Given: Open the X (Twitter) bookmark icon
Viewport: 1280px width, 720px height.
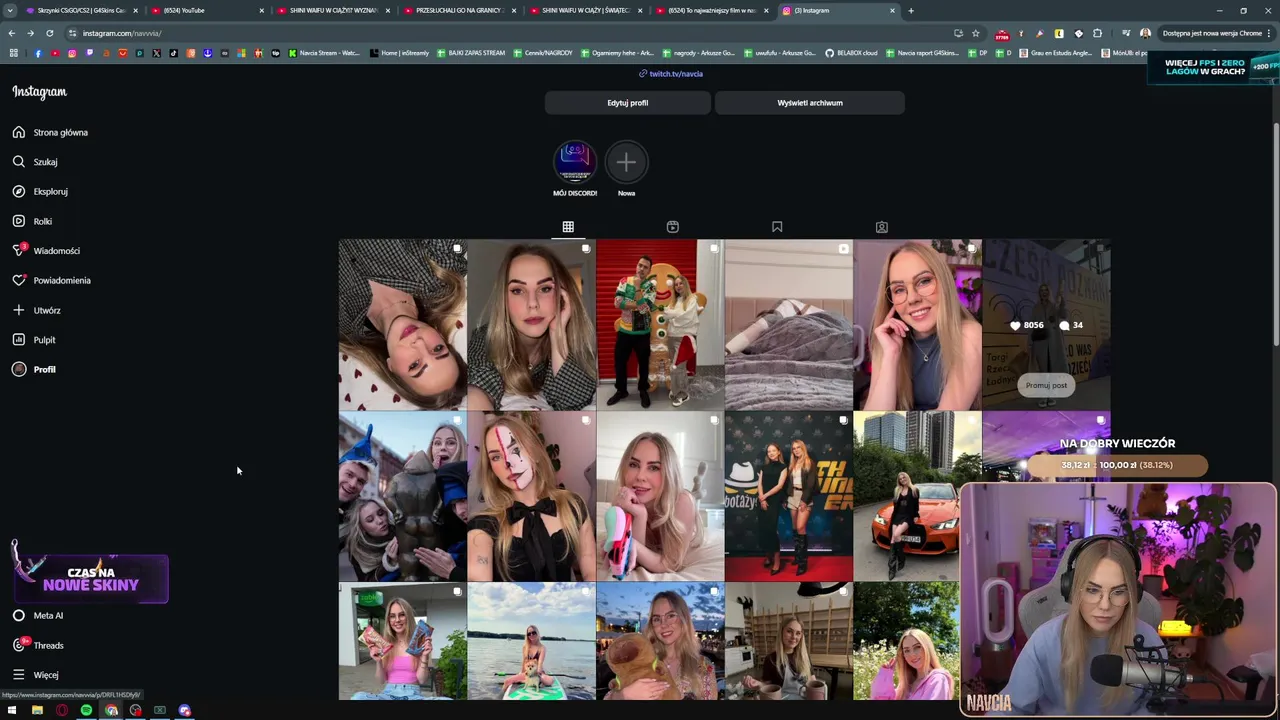Looking at the screenshot, I should click(x=156, y=53).
